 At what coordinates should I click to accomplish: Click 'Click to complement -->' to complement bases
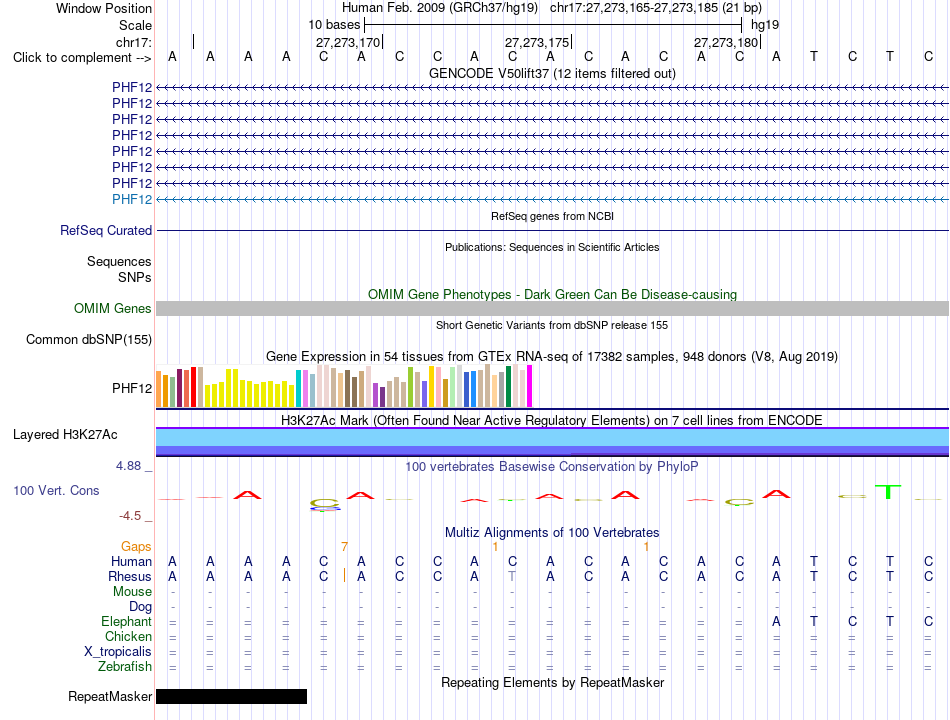(x=82, y=58)
